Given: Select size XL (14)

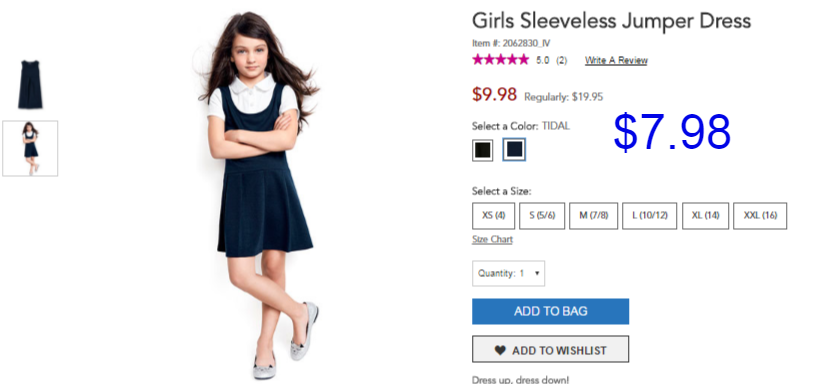Looking at the screenshot, I should [x=705, y=216].
